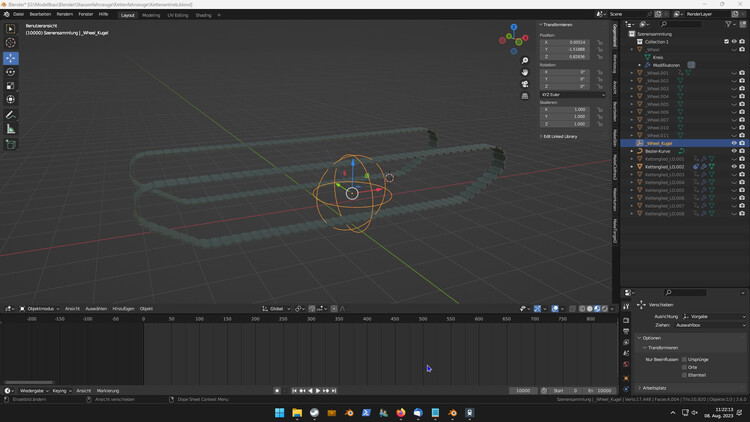Select the Measure tool
Screen dimensions: 750x422
coord(11,129)
